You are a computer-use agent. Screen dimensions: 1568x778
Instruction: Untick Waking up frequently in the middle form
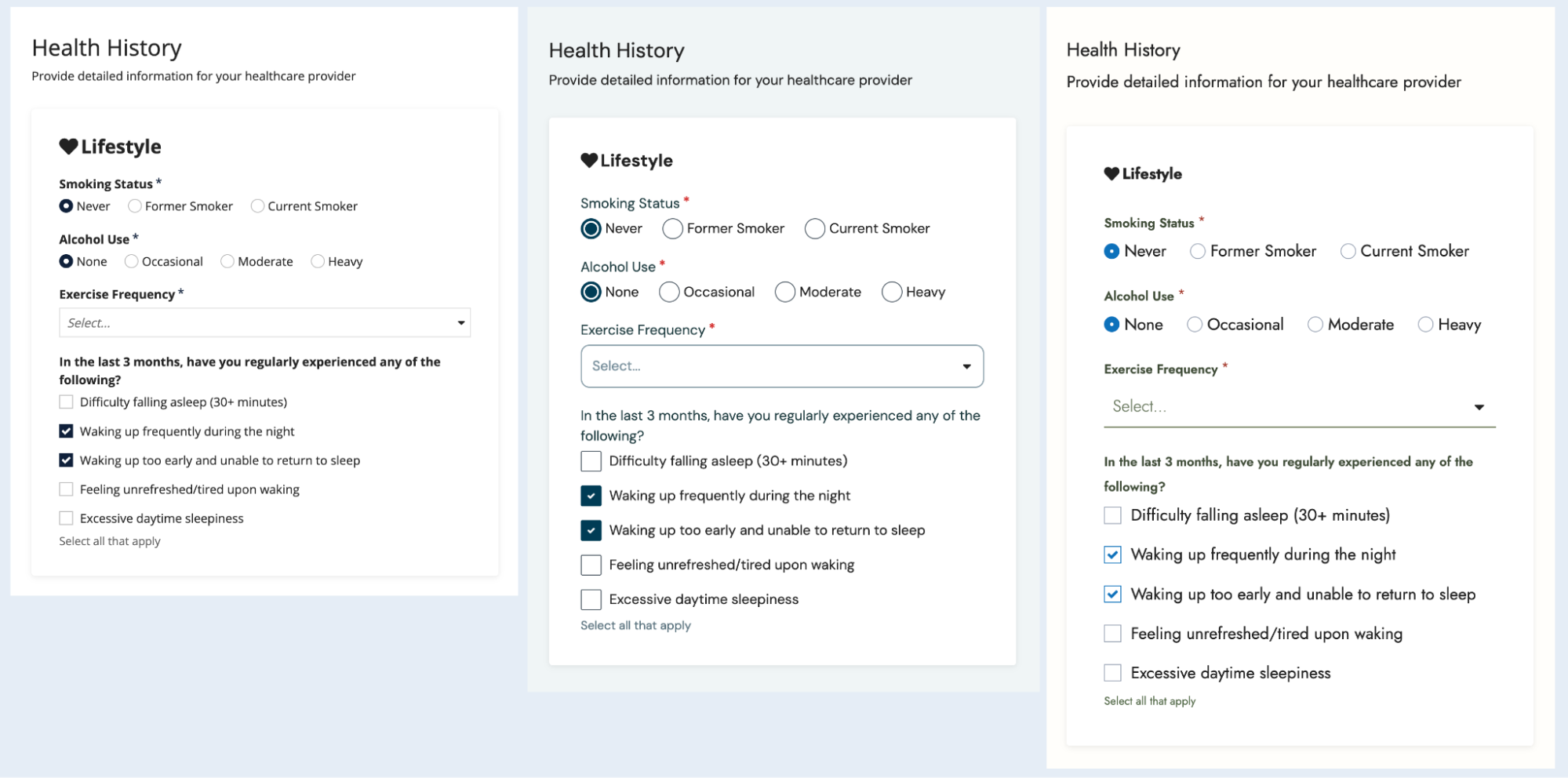[x=591, y=496]
